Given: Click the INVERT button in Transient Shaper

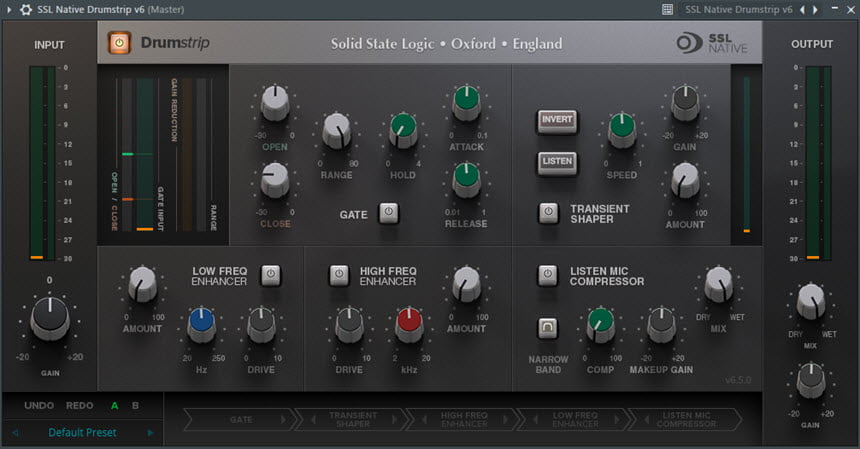Looking at the screenshot, I should [x=557, y=121].
